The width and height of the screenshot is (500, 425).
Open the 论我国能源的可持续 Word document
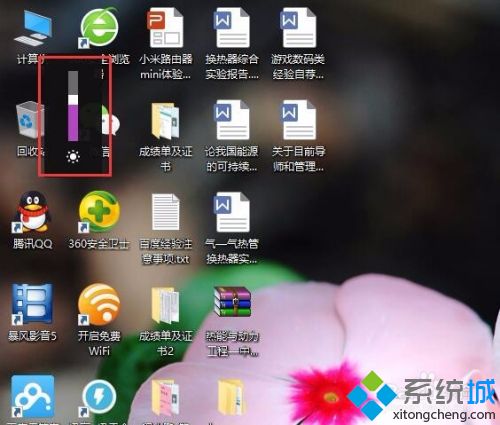point(232,120)
